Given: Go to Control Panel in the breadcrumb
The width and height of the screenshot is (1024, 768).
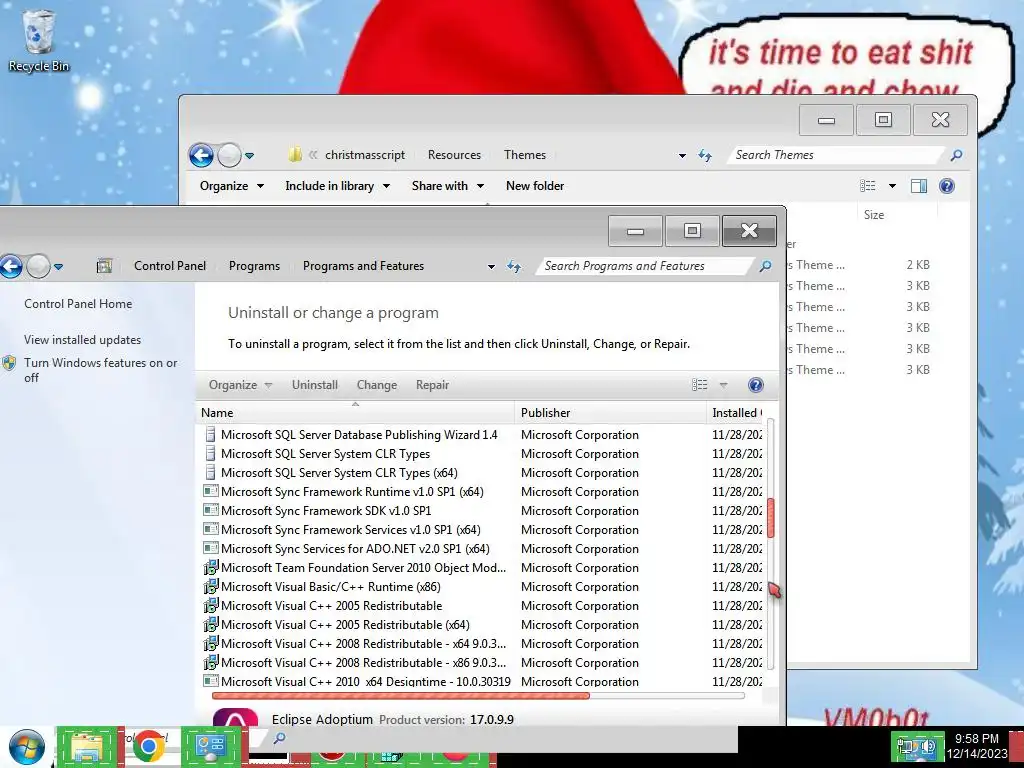Looking at the screenshot, I should (x=170, y=266).
